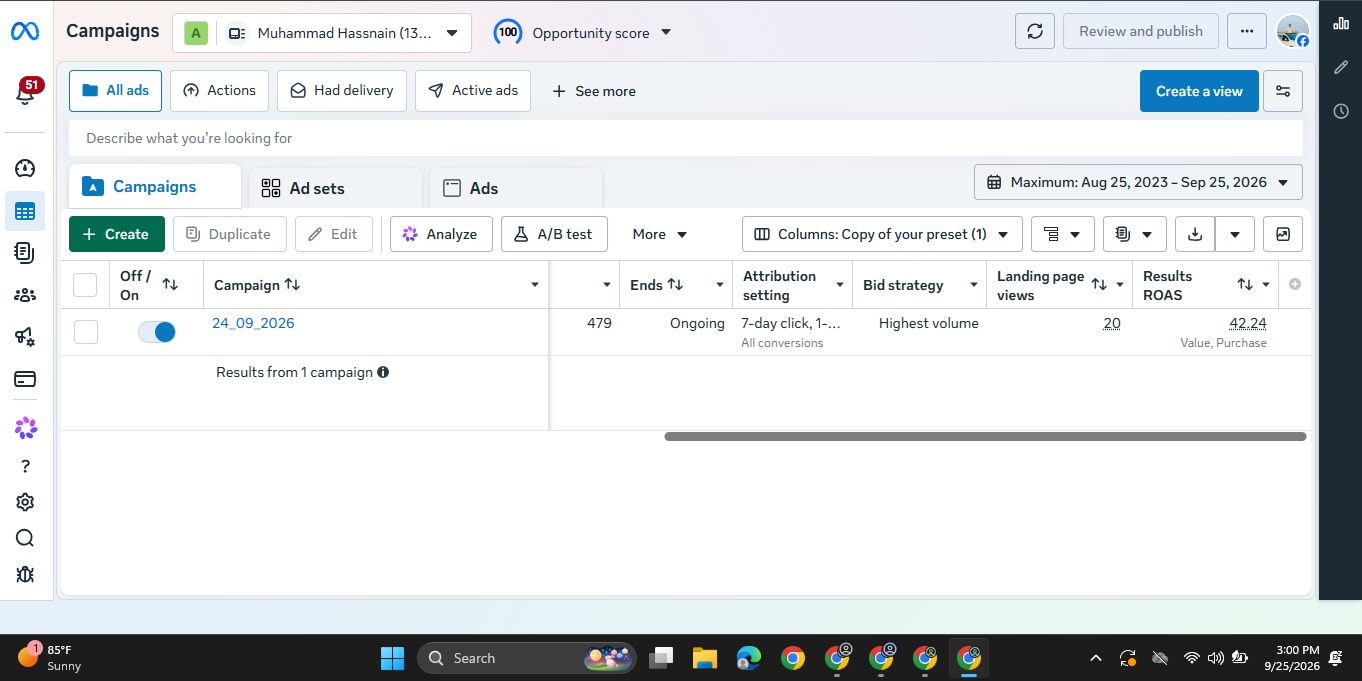Click Create a view button

[x=1199, y=91]
